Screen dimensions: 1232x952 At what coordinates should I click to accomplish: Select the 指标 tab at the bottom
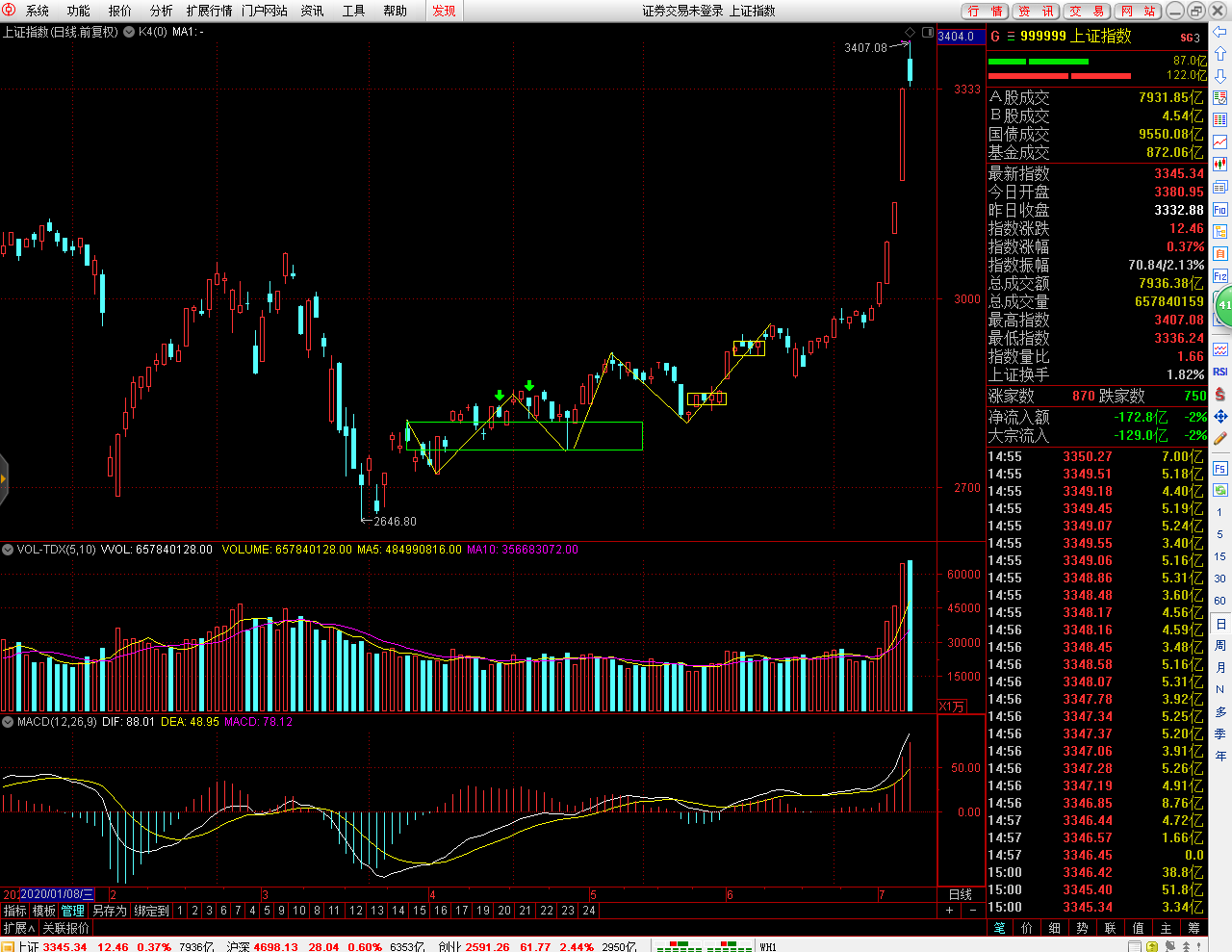(x=14, y=910)
